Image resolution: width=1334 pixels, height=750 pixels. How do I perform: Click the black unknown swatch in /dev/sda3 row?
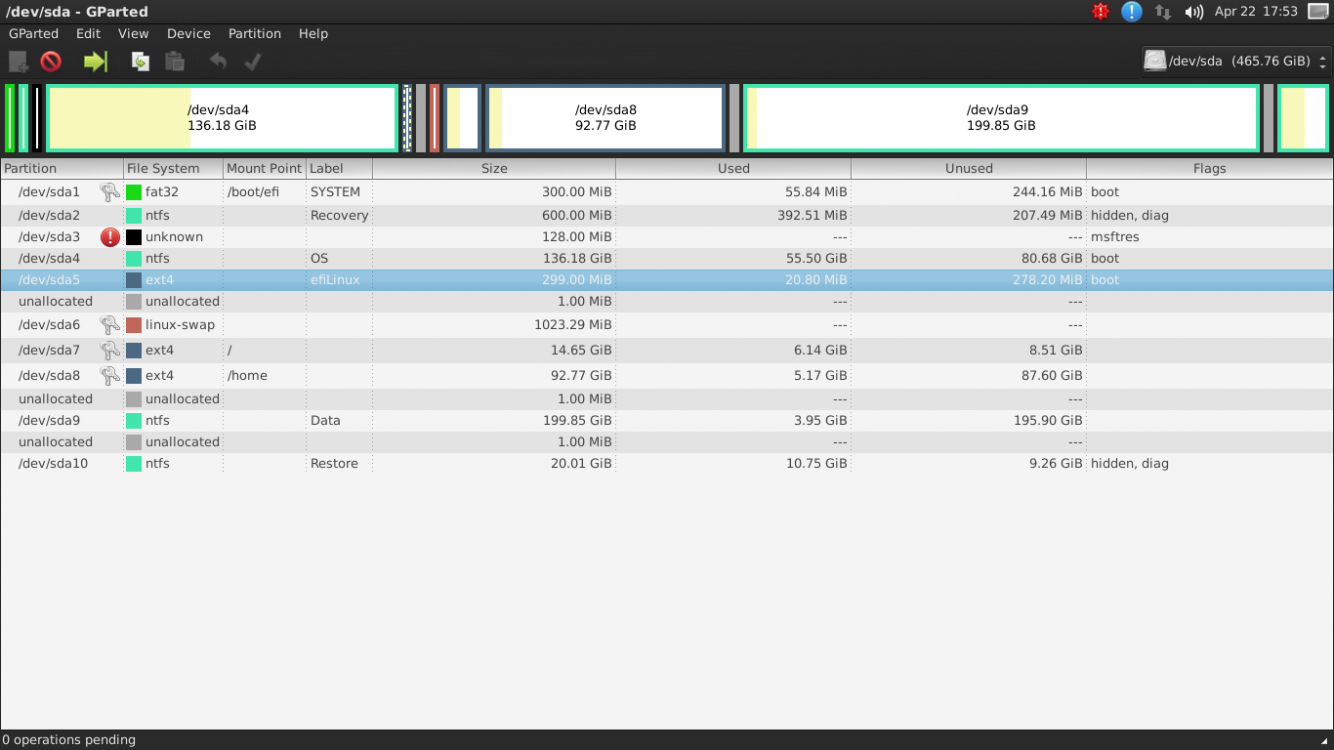[133, 237]
